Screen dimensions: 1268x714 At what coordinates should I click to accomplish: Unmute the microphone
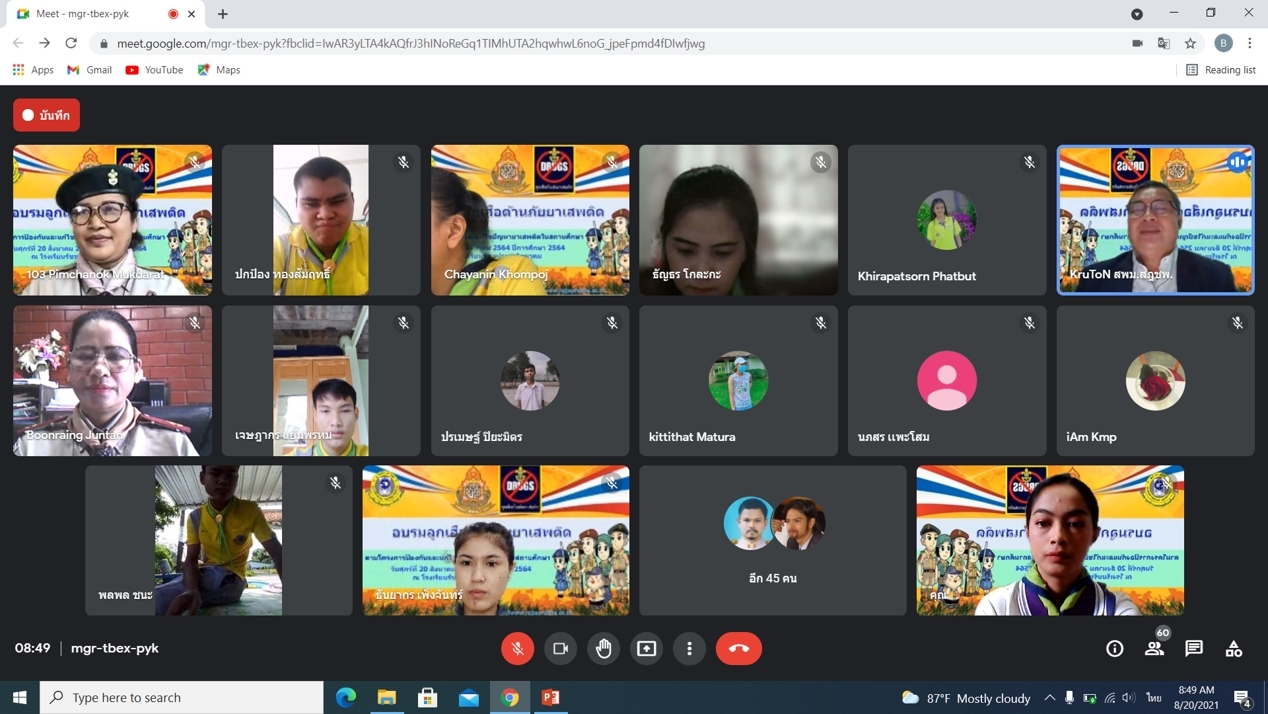coord(518,648)
